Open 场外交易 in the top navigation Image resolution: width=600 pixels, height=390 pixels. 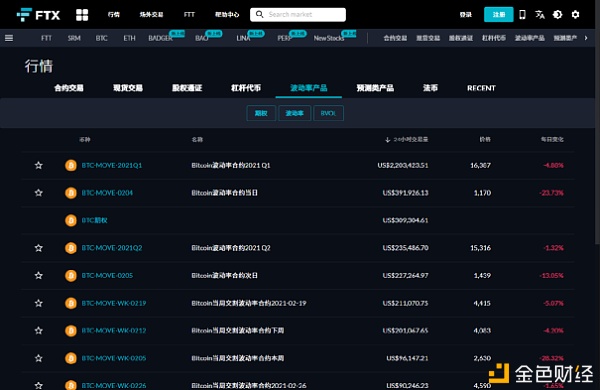151,15
